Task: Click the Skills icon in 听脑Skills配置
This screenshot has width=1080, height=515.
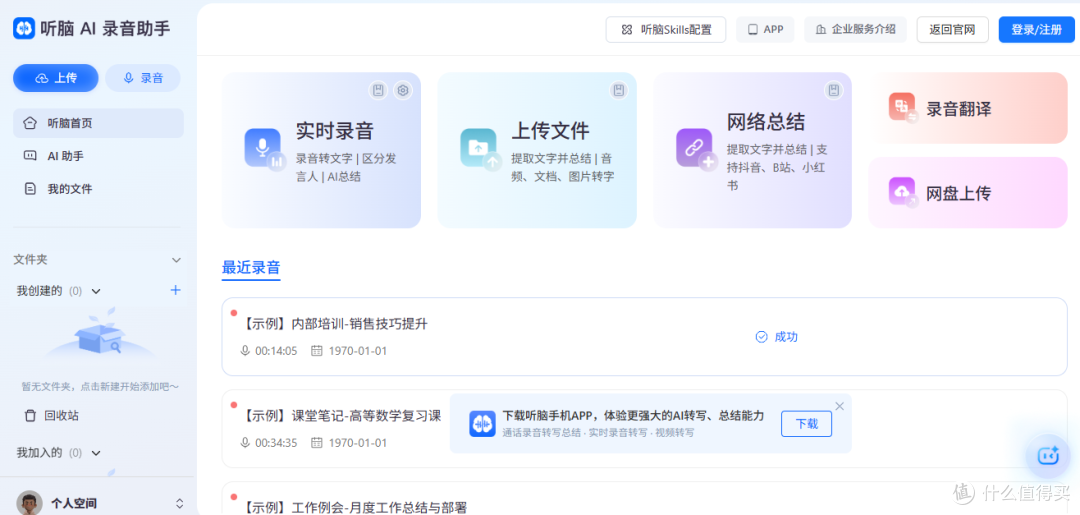Action: coord(626,30)
